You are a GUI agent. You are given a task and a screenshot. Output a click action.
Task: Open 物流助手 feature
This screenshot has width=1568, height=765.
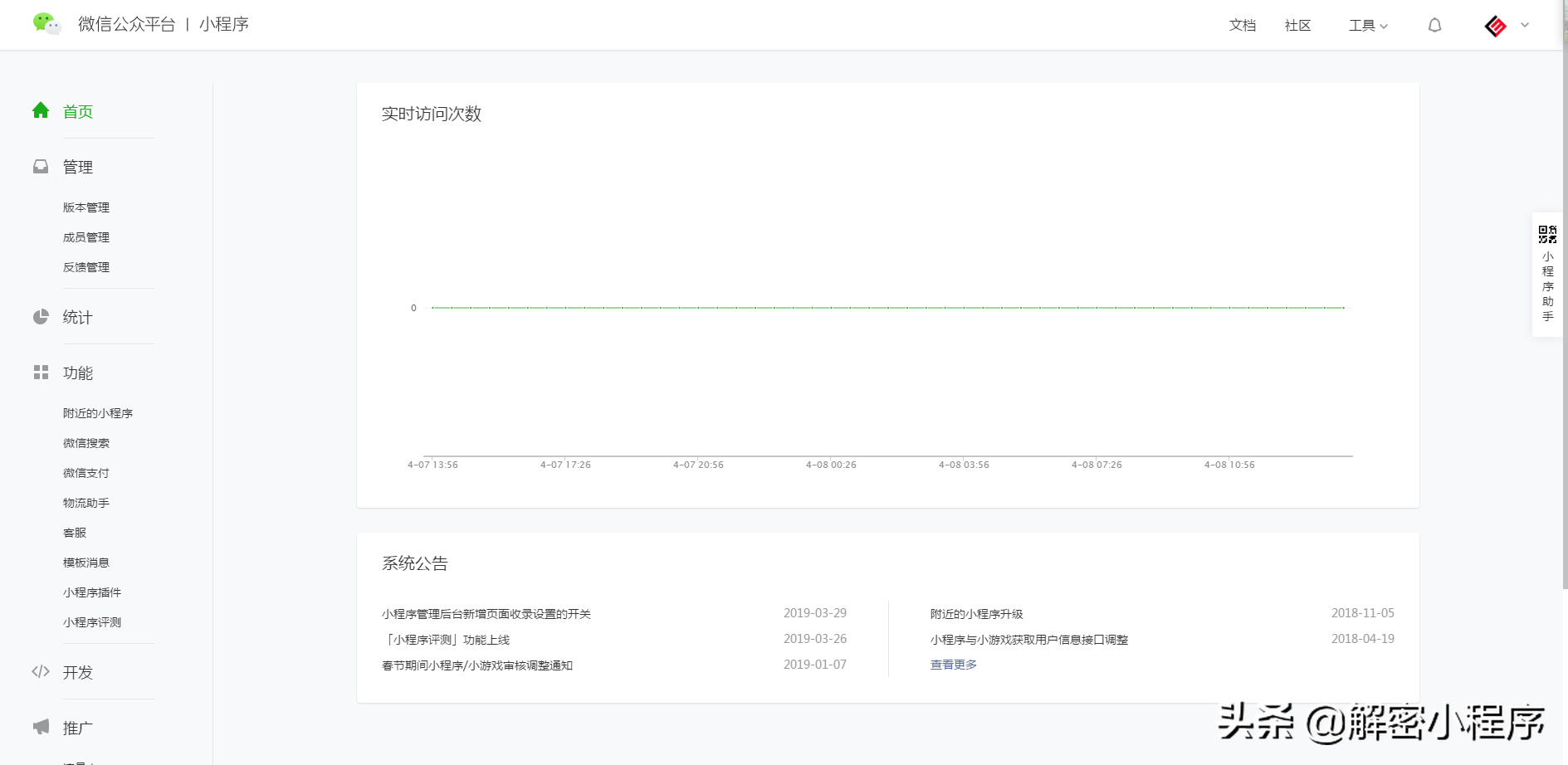86,503
